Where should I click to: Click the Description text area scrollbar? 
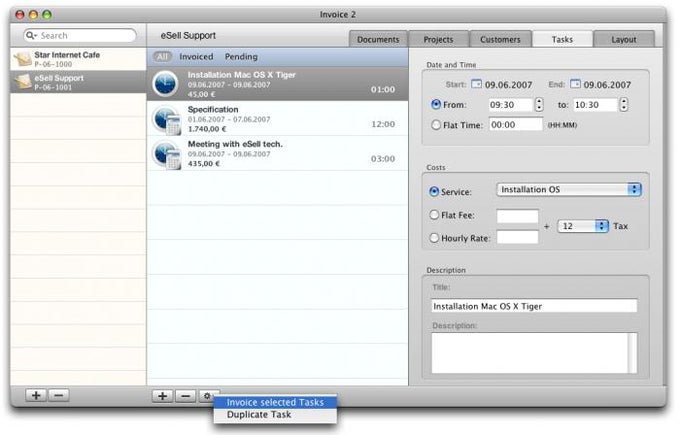click(633, 353)
